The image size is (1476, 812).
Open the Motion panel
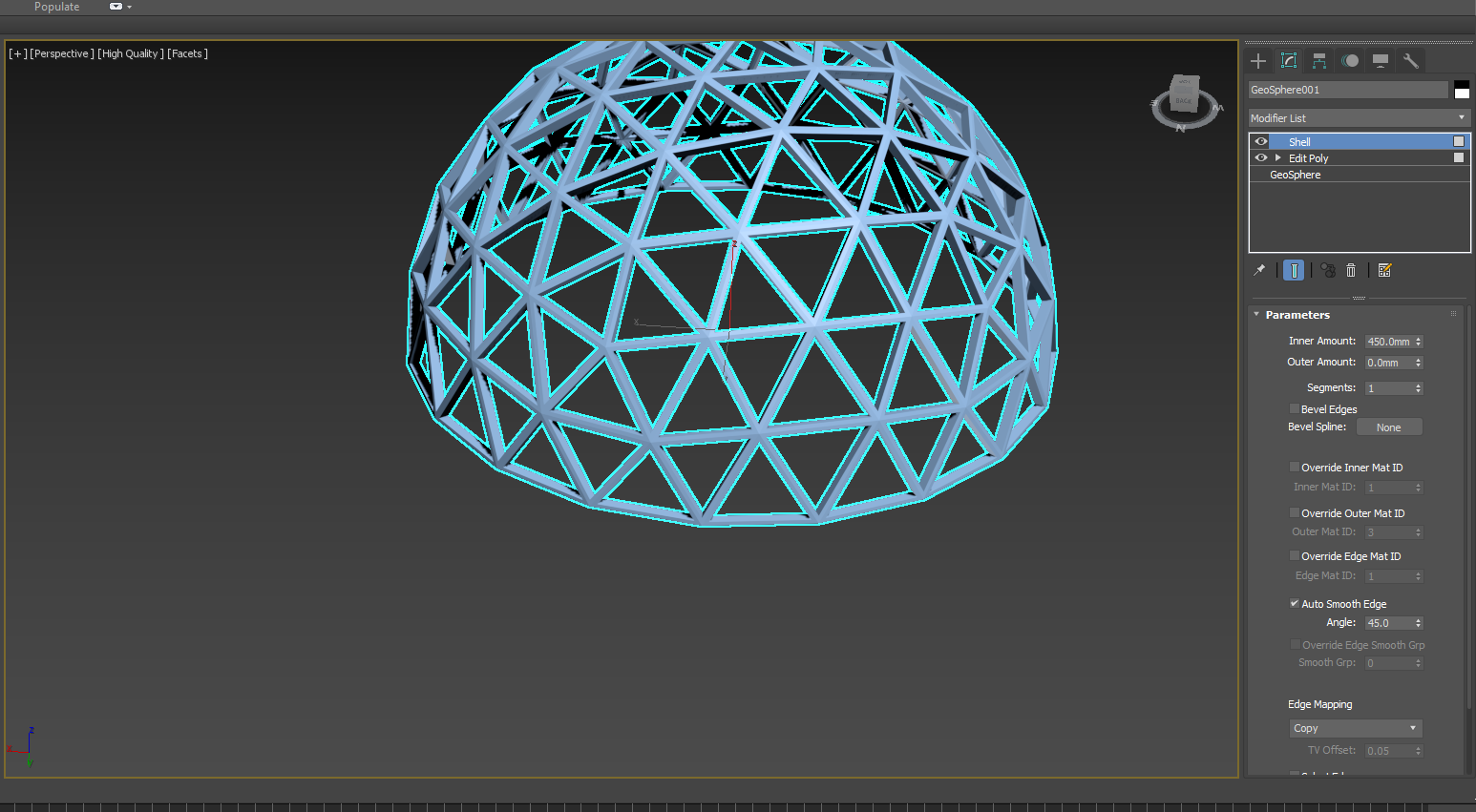click(1349, 60)
